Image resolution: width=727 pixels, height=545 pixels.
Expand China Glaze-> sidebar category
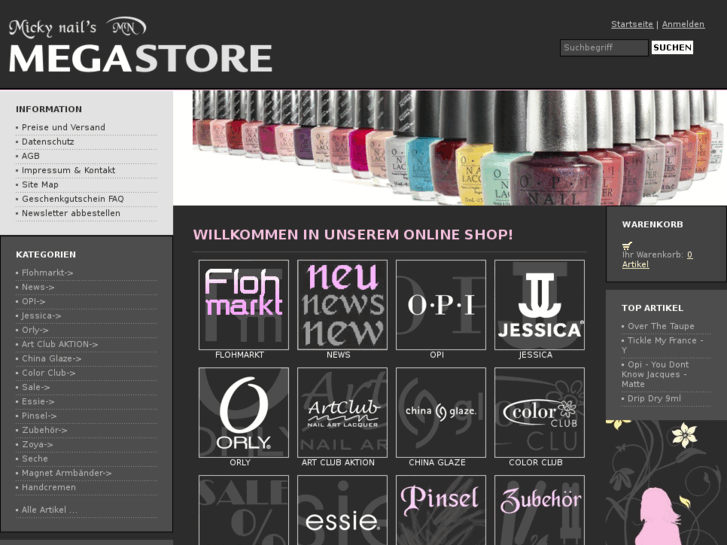pos(51,359)
